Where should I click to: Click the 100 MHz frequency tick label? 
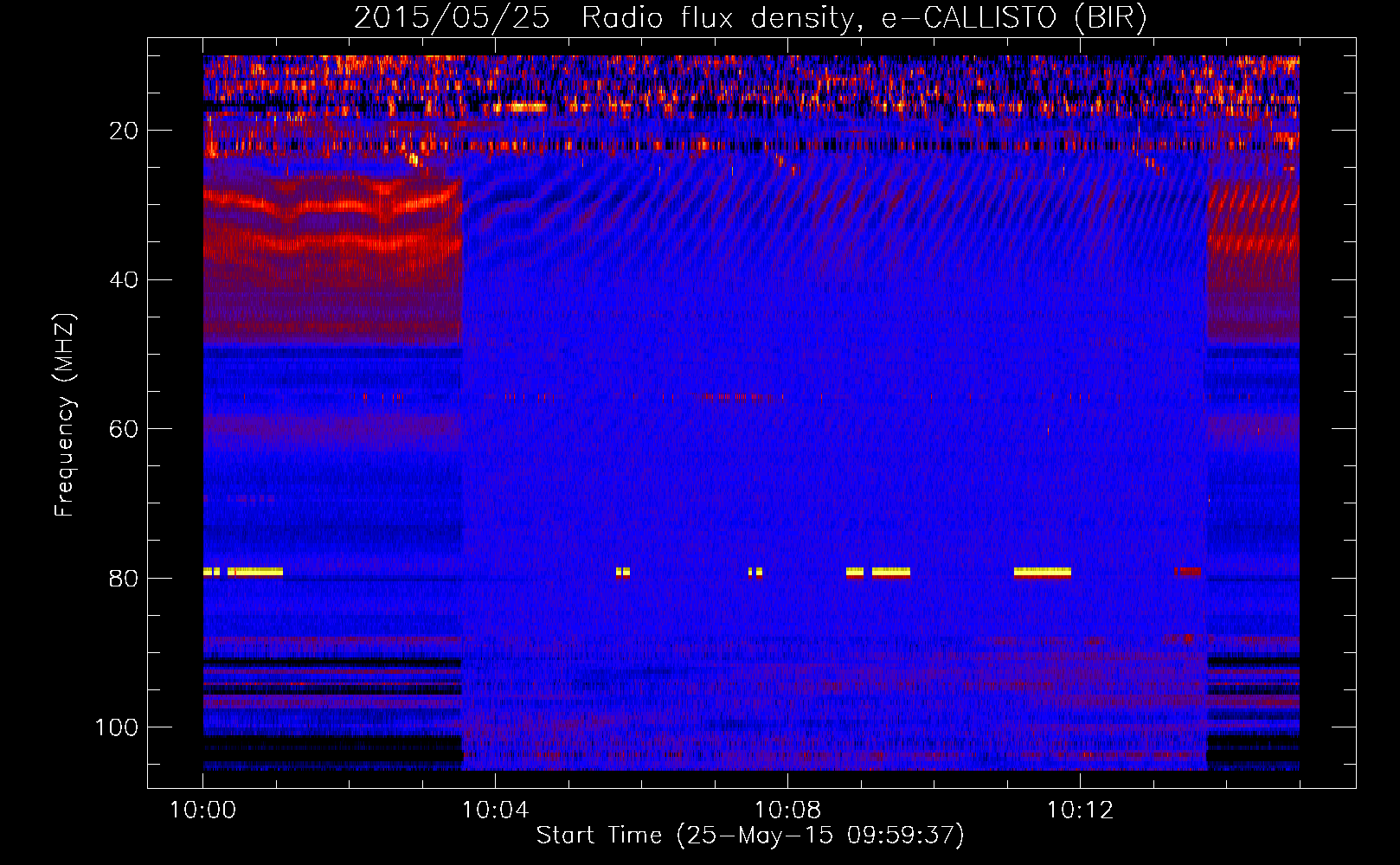coord(117,727)
